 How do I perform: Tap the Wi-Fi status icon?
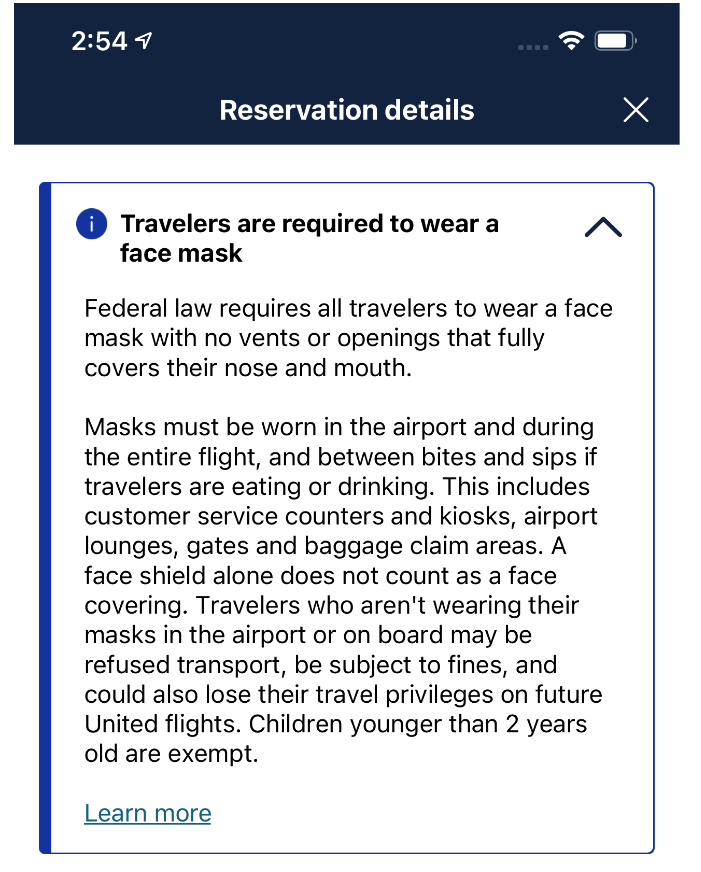pyautogui.click(x=571, y=41)
